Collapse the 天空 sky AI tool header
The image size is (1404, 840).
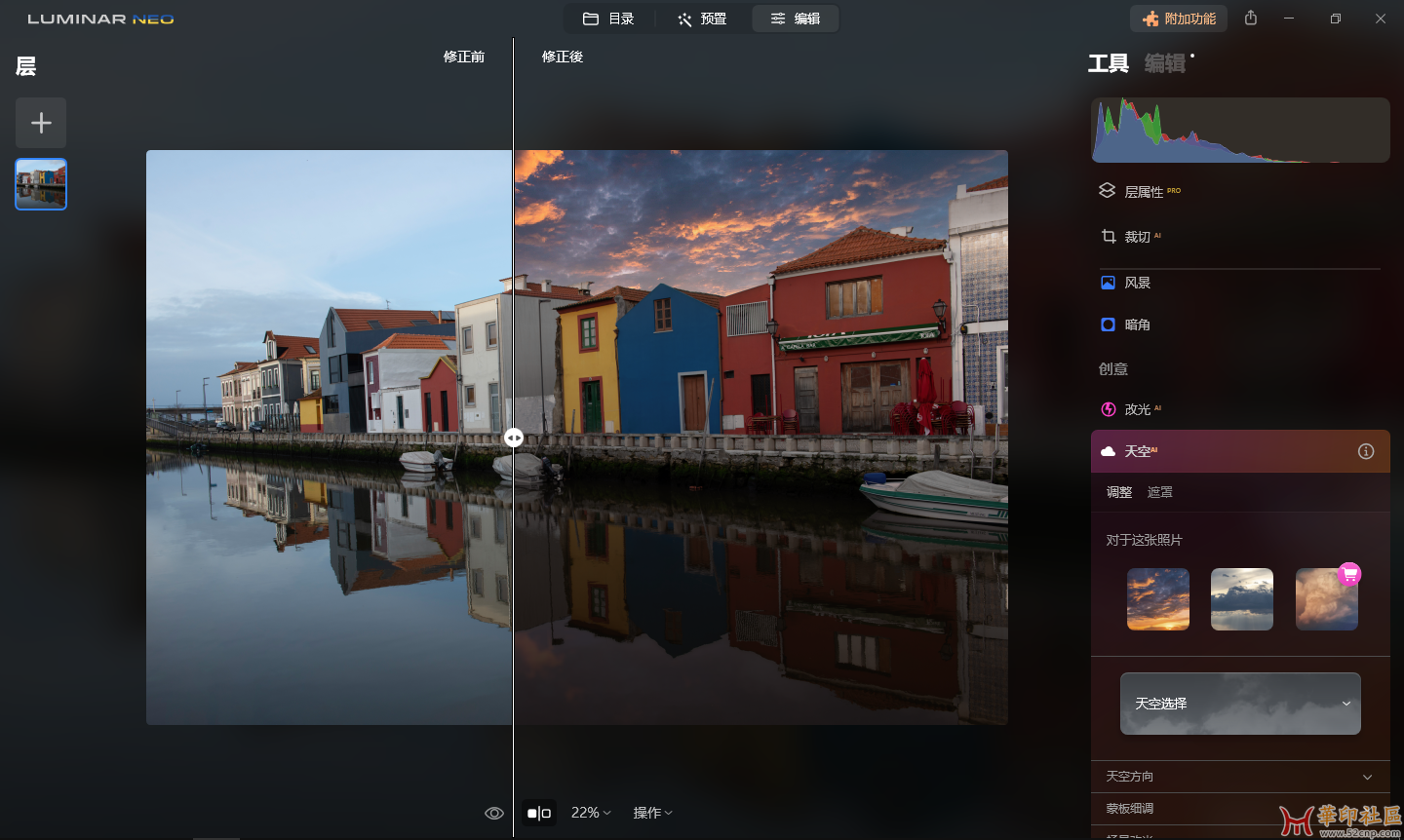click(1240, 451)
